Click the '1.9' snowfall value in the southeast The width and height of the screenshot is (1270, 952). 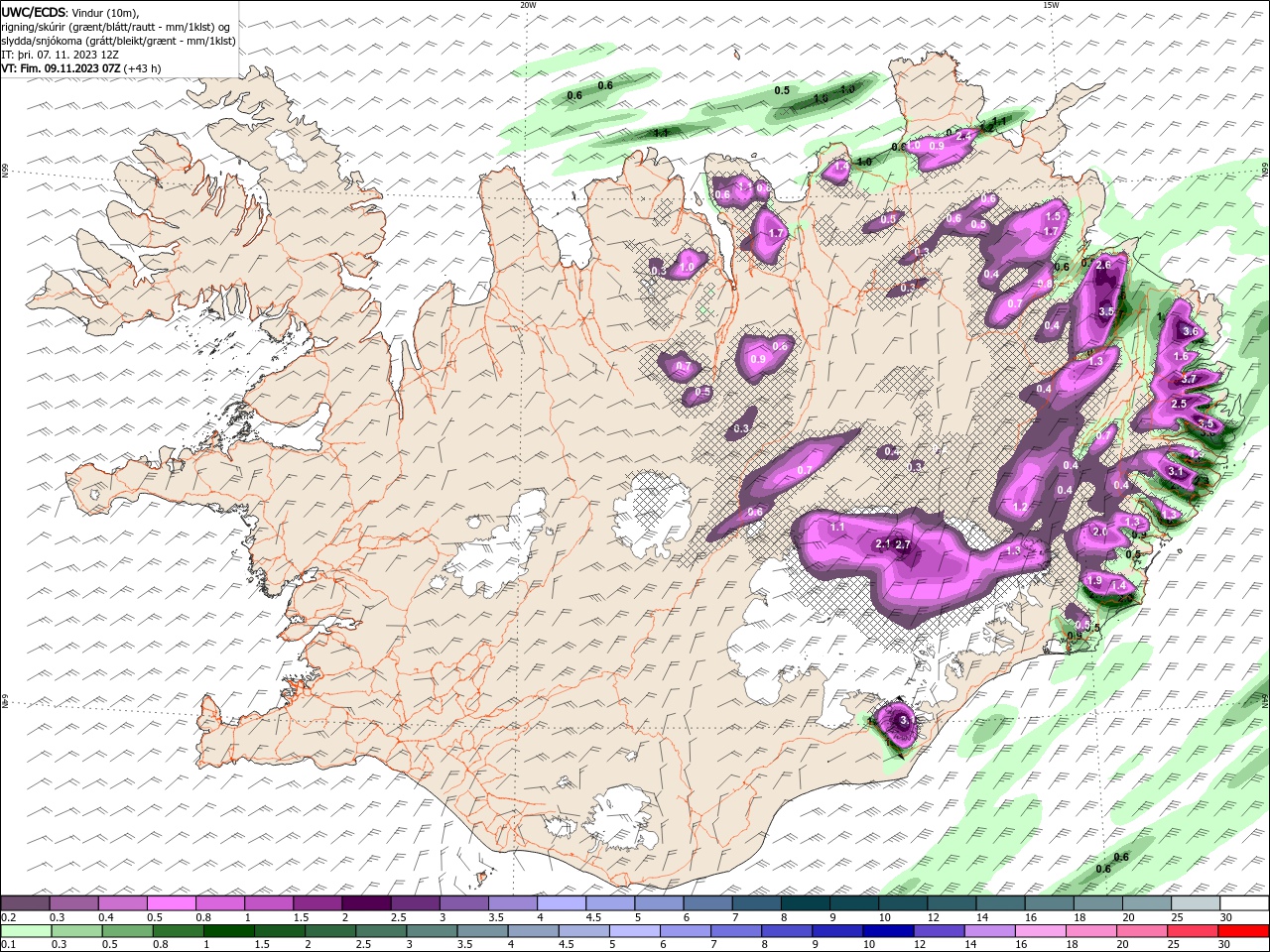click(1094, 580)
